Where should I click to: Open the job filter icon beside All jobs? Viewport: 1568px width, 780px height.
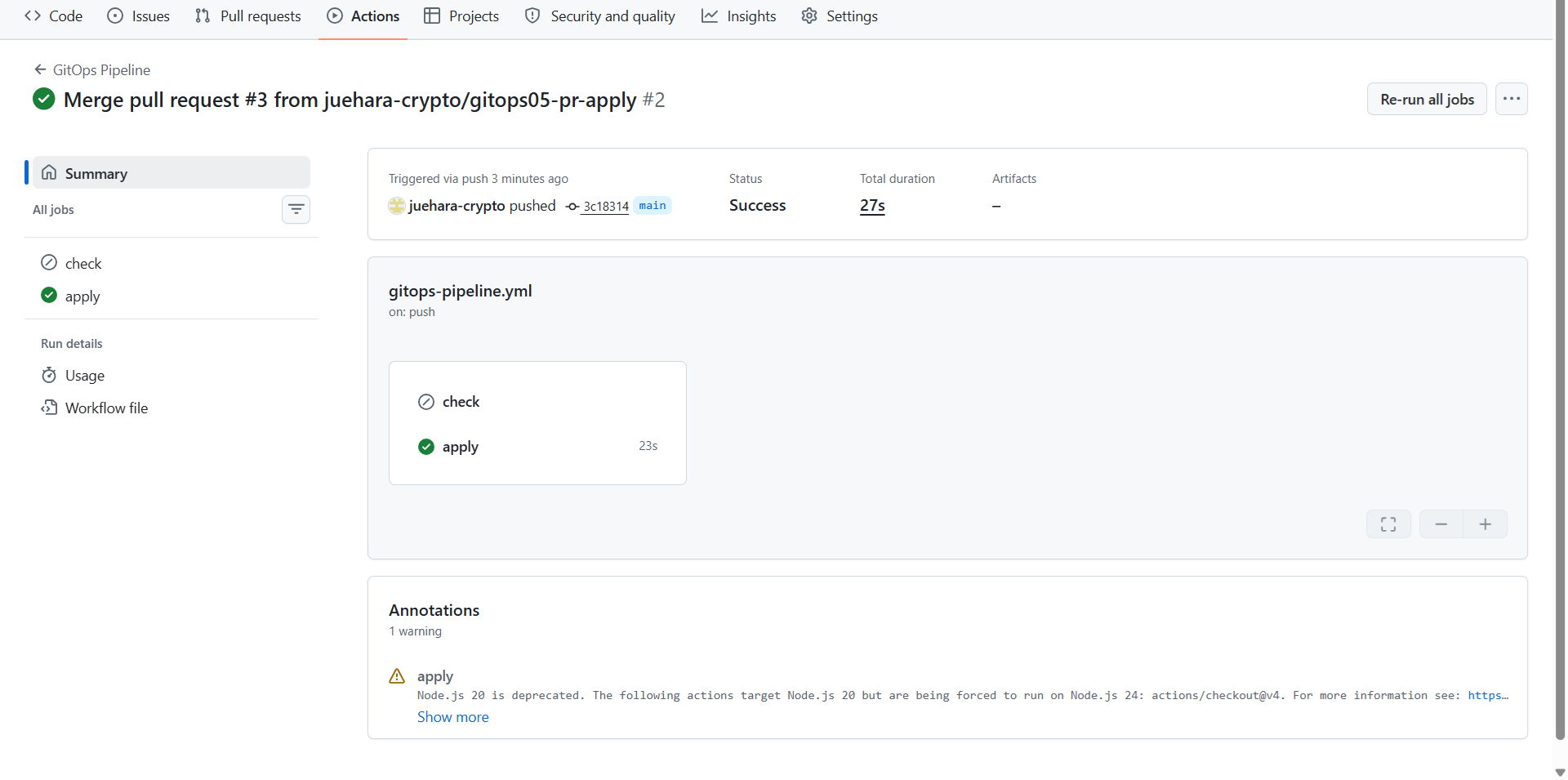point(296,210)
